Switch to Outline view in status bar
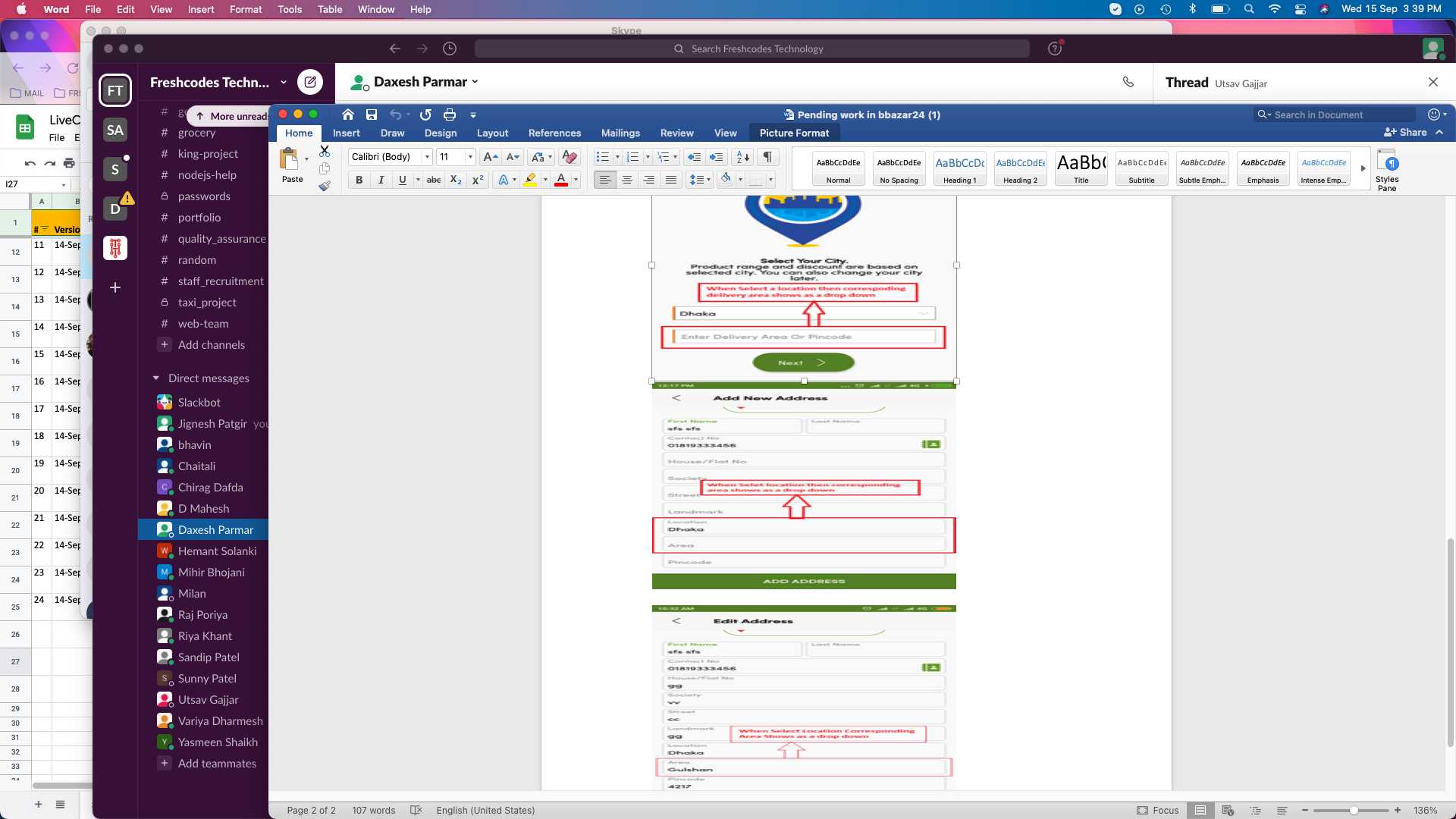Viewport: 1456px width, 819px height. pyautogui.click(x=1255, y=810)
